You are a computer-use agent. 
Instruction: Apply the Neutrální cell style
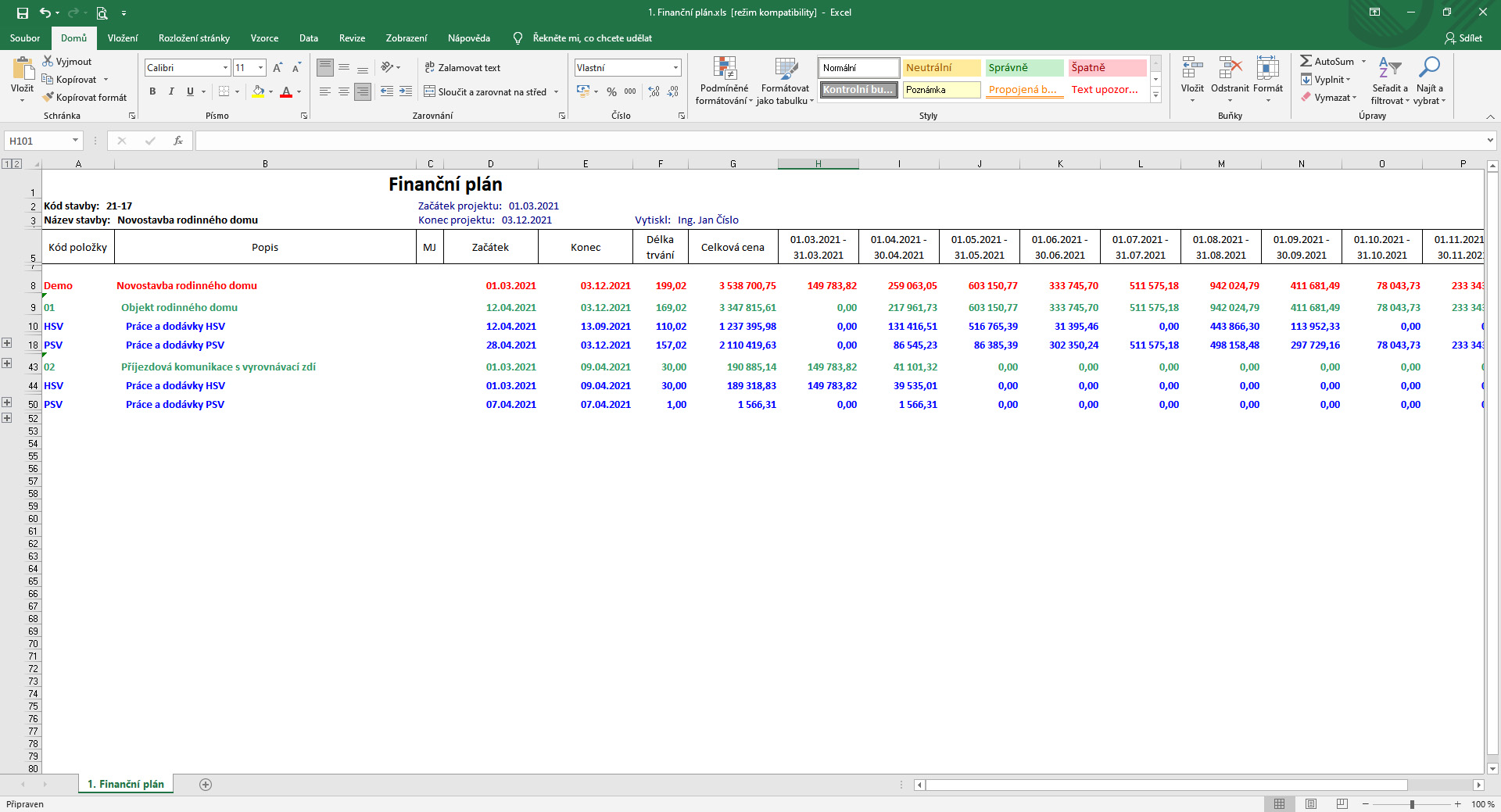point(941,68)
